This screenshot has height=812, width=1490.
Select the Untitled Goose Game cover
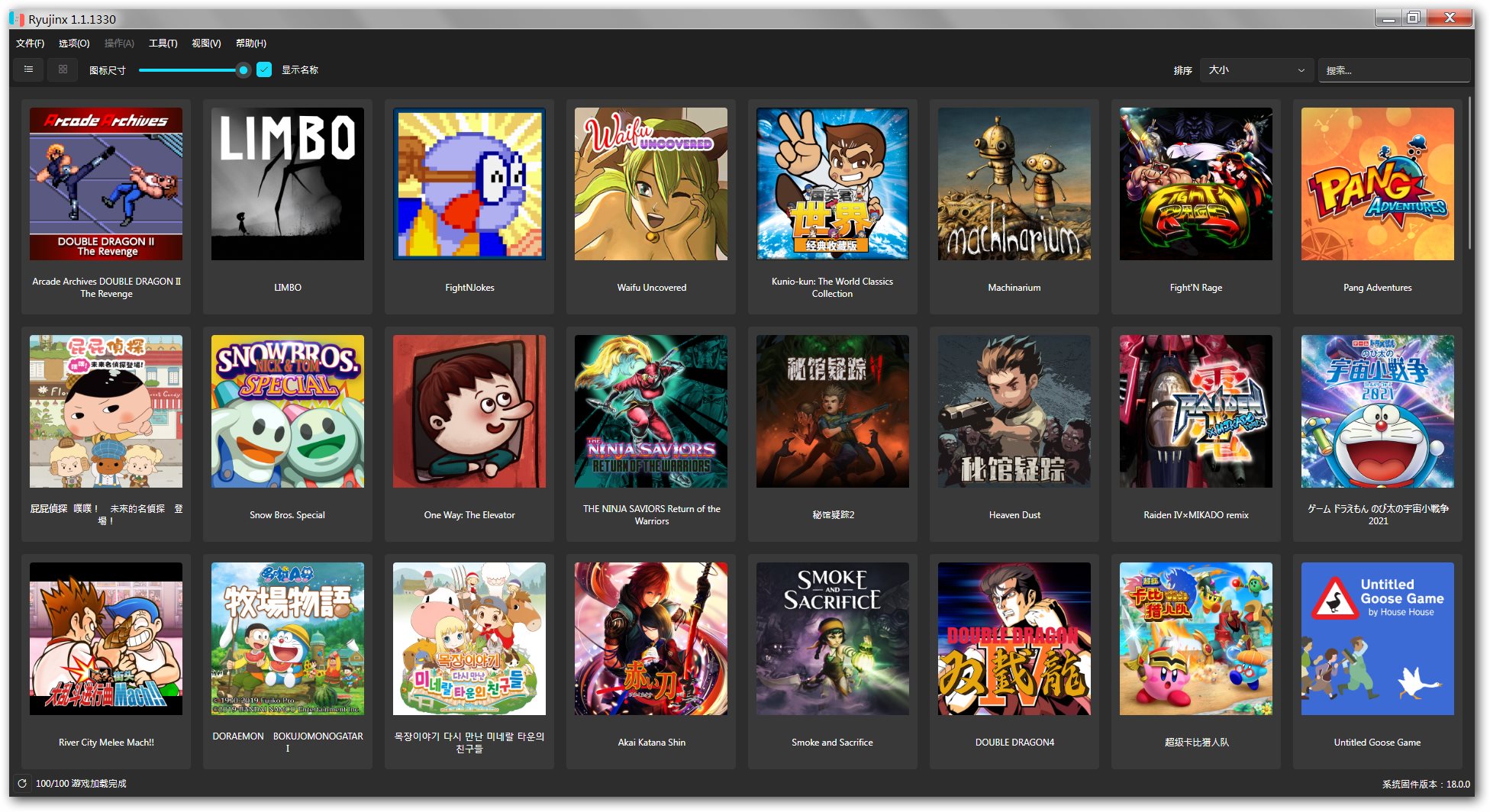click(1378, 639)
